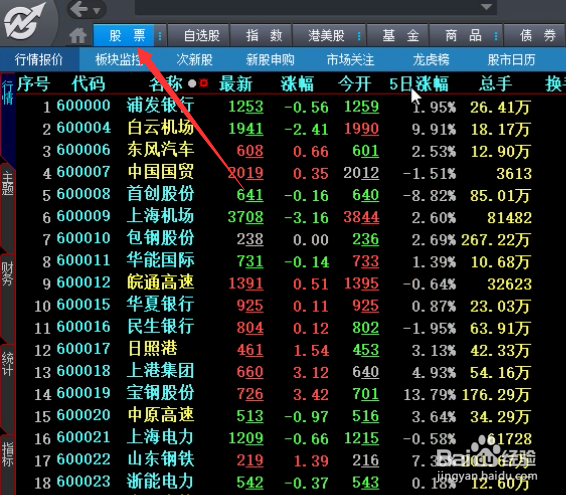Screen dimensions: 566x495
Task: Select the 日照港 stock name
Action: [152, 349]
